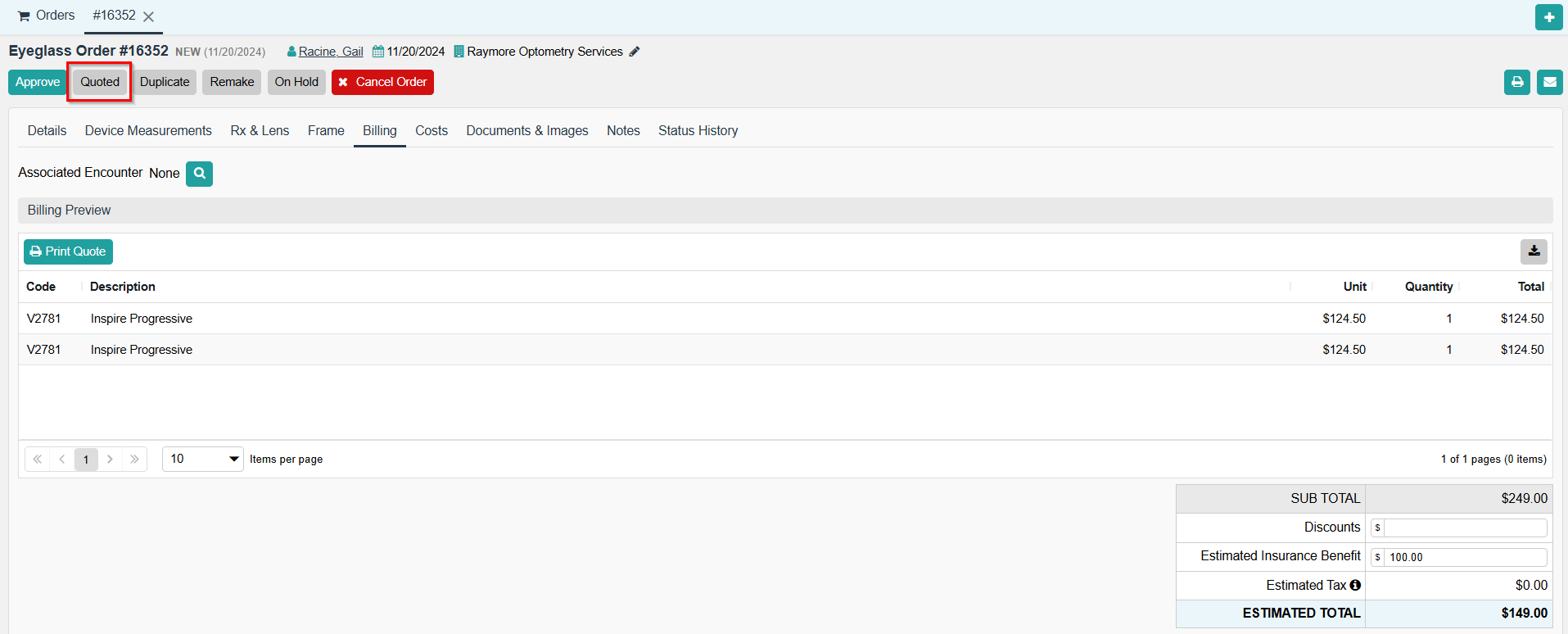Close the #16352 order tab
Screen dimensions: 1568x634
pyautogui.click(x=148, y=16)
